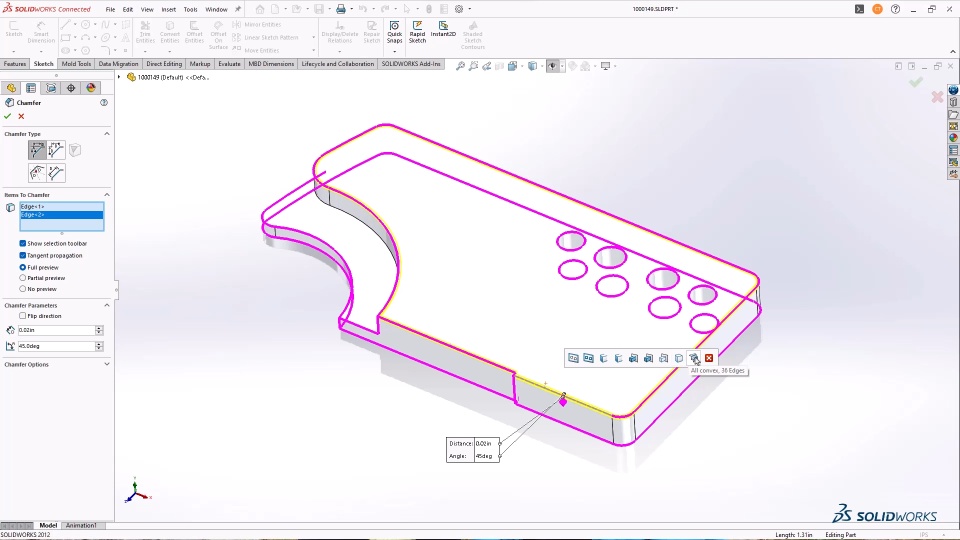This screenshot has height=540, width=960.
Task: Open the File menu
Action: (110, 10)
